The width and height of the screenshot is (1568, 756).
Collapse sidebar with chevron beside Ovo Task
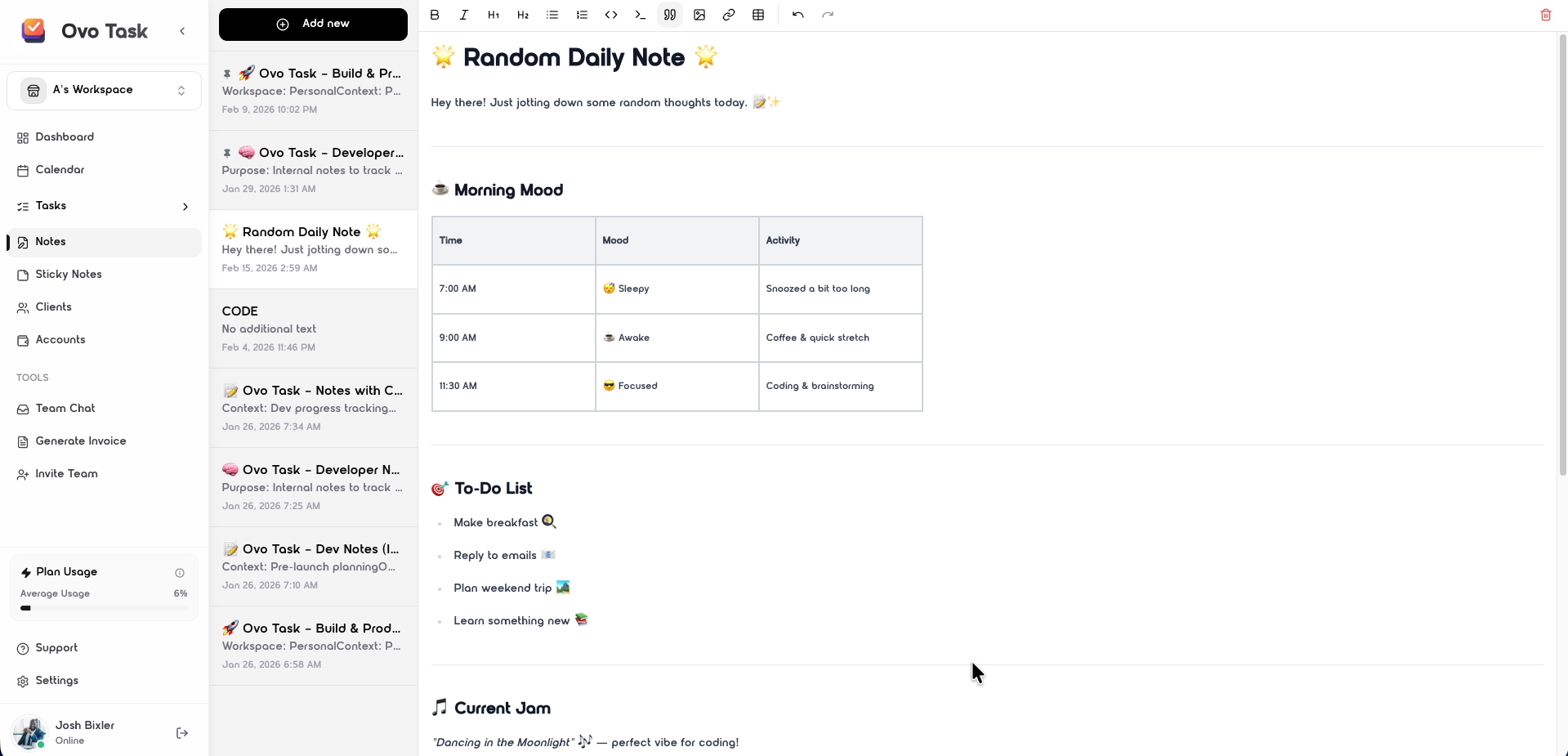[182, 31]
